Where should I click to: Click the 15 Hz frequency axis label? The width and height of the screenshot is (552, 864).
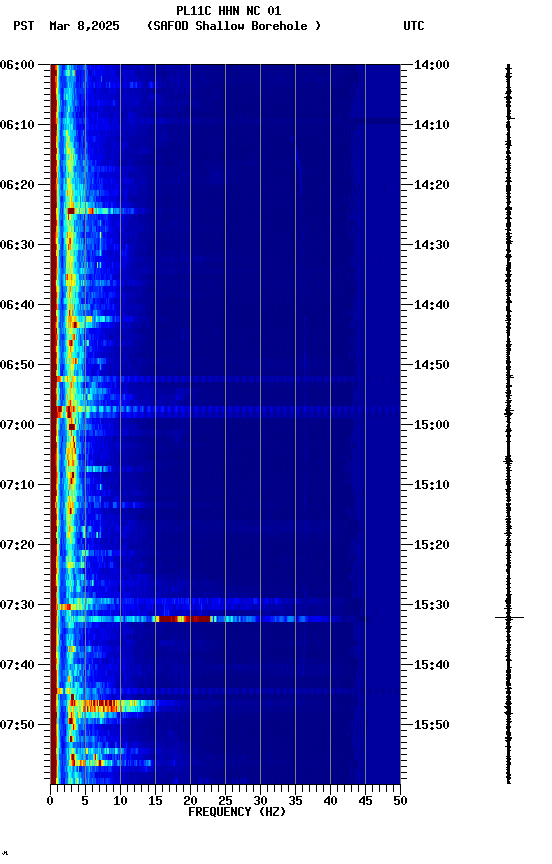[155, 801]
